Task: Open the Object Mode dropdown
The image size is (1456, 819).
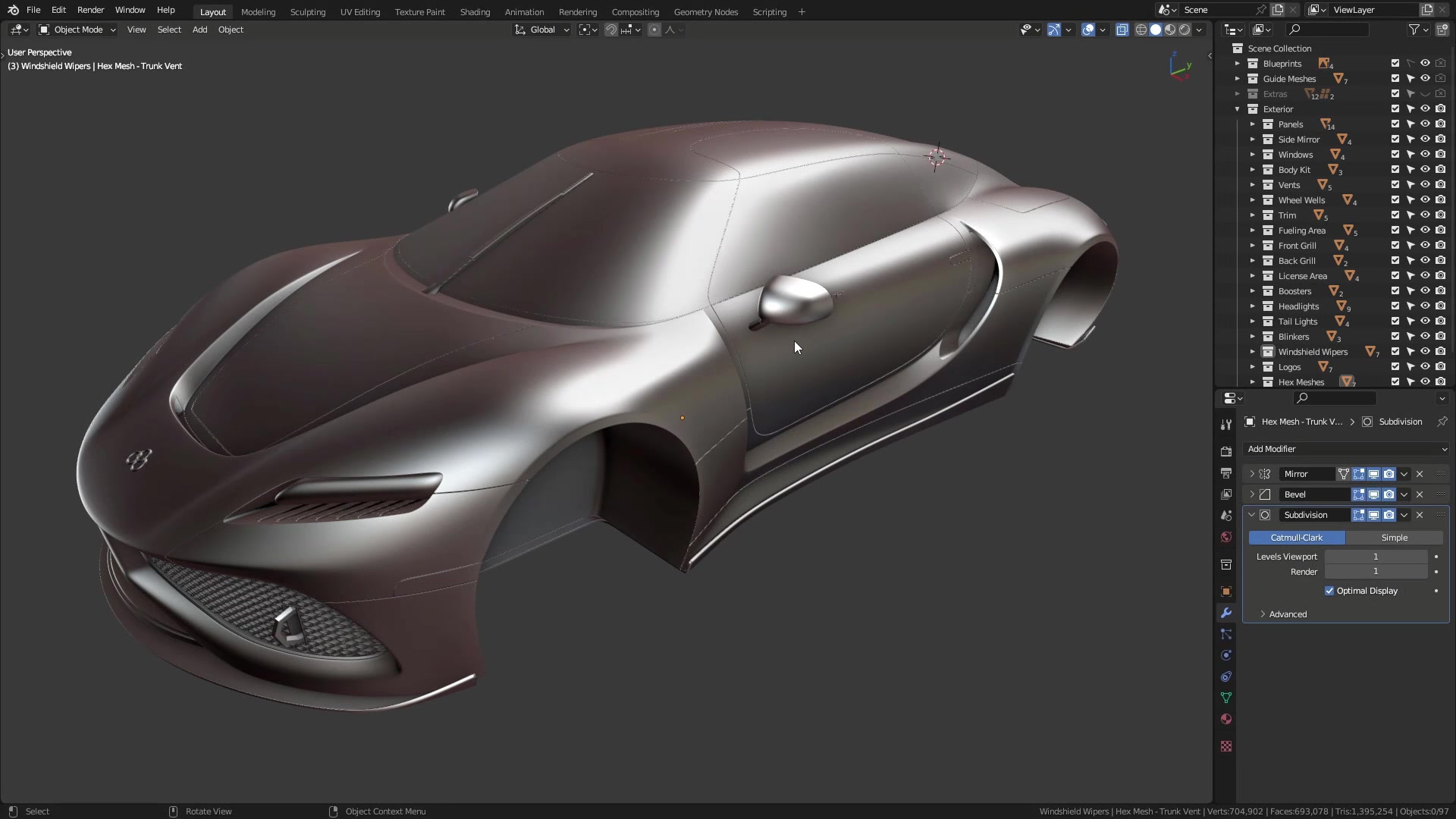Action: [x=77, y=30]
